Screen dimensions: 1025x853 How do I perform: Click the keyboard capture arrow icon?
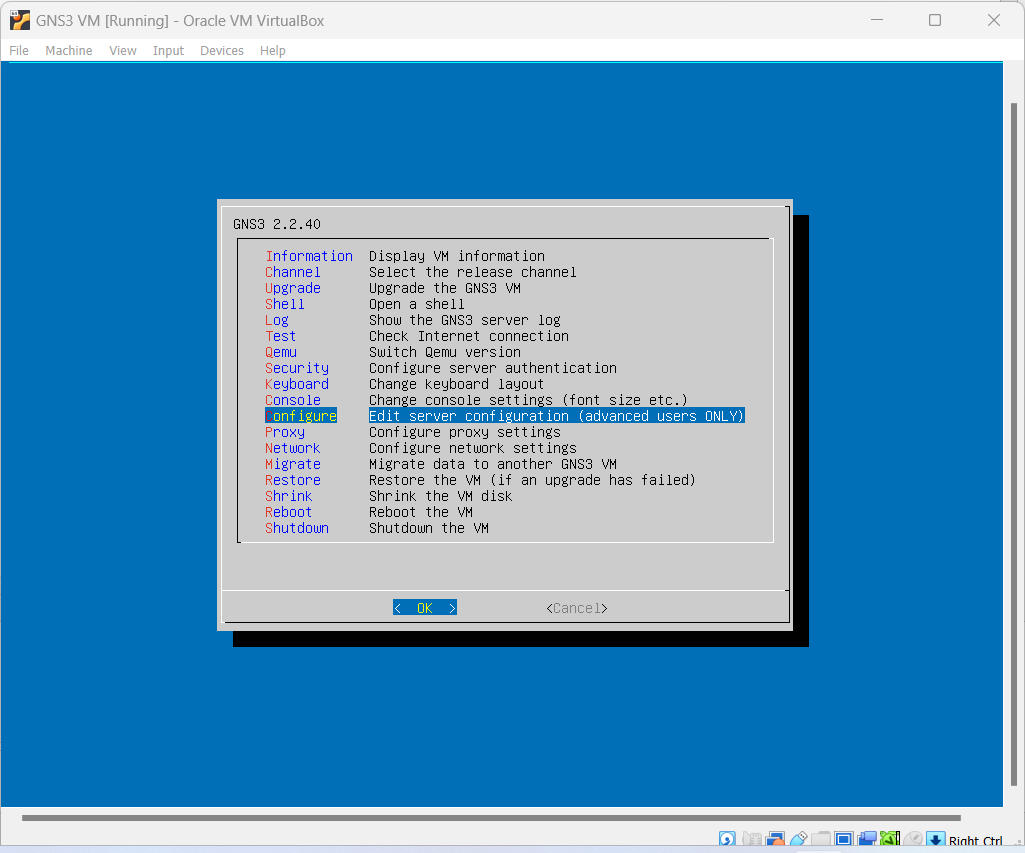tap(936, 838)
